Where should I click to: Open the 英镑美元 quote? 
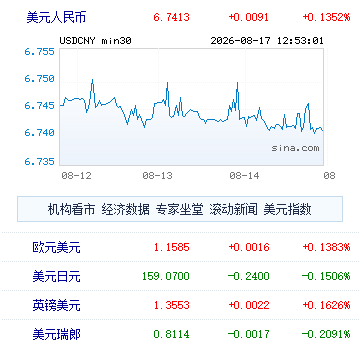56,305
